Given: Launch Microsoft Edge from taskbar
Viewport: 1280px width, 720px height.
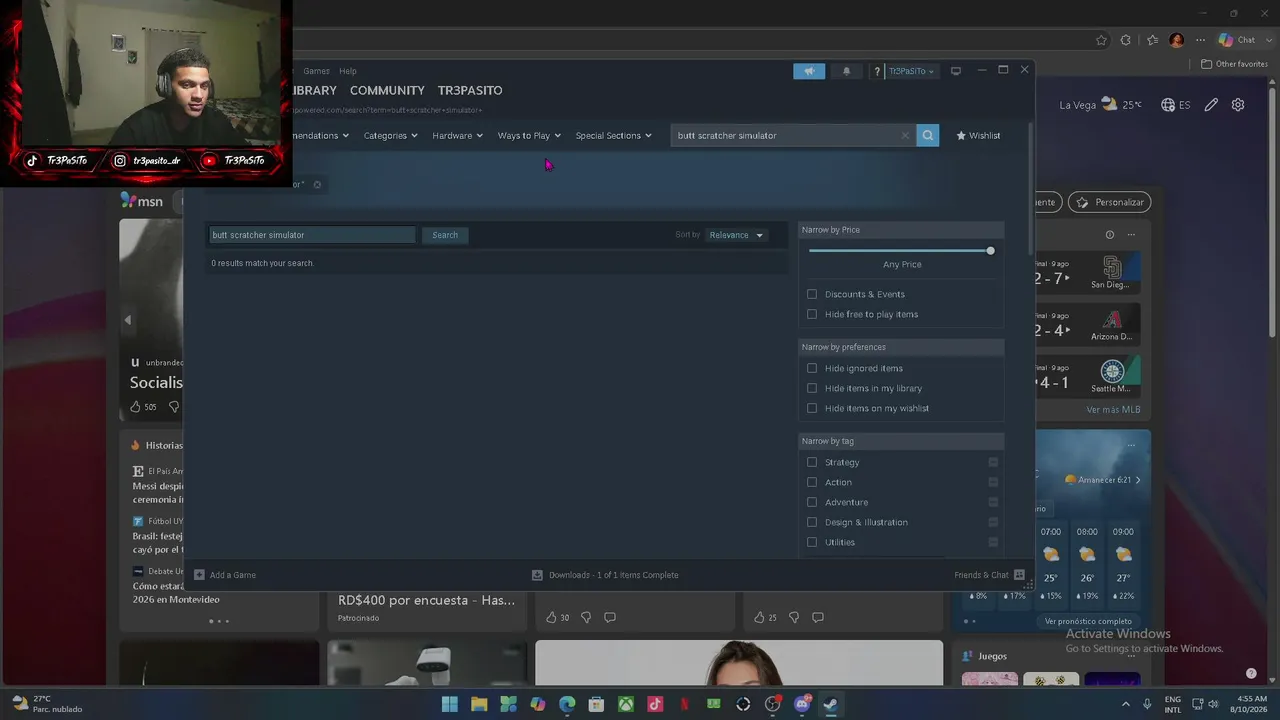Looking at the screenshot, I should (x=567, y=704).
